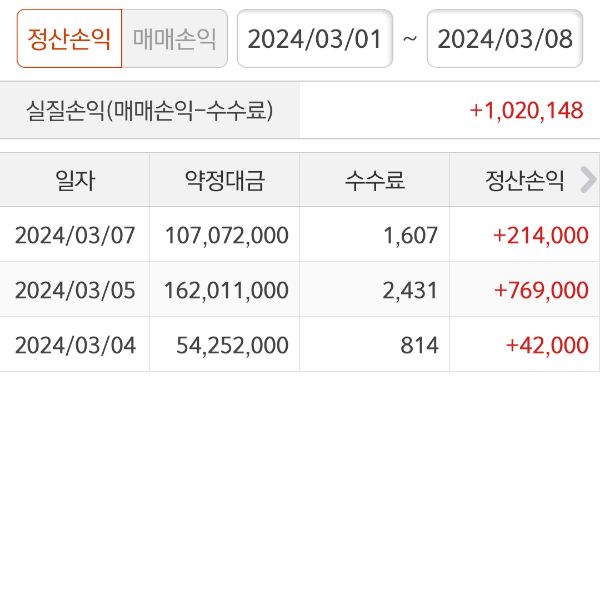Select the 2024/03/07 date row
Image resolution: width=600 pixels, height=600 pixels.
[75, 235]
